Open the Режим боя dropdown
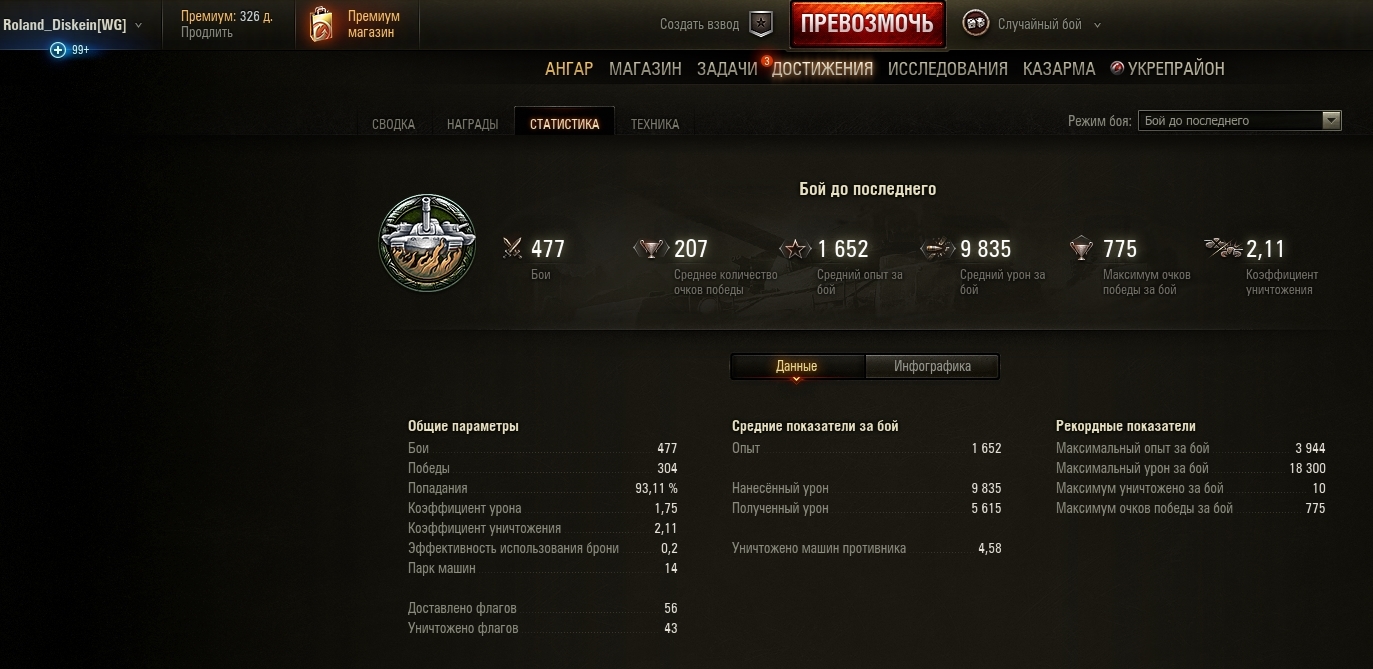The image size is (1373, 669). tap(1240, 121)
